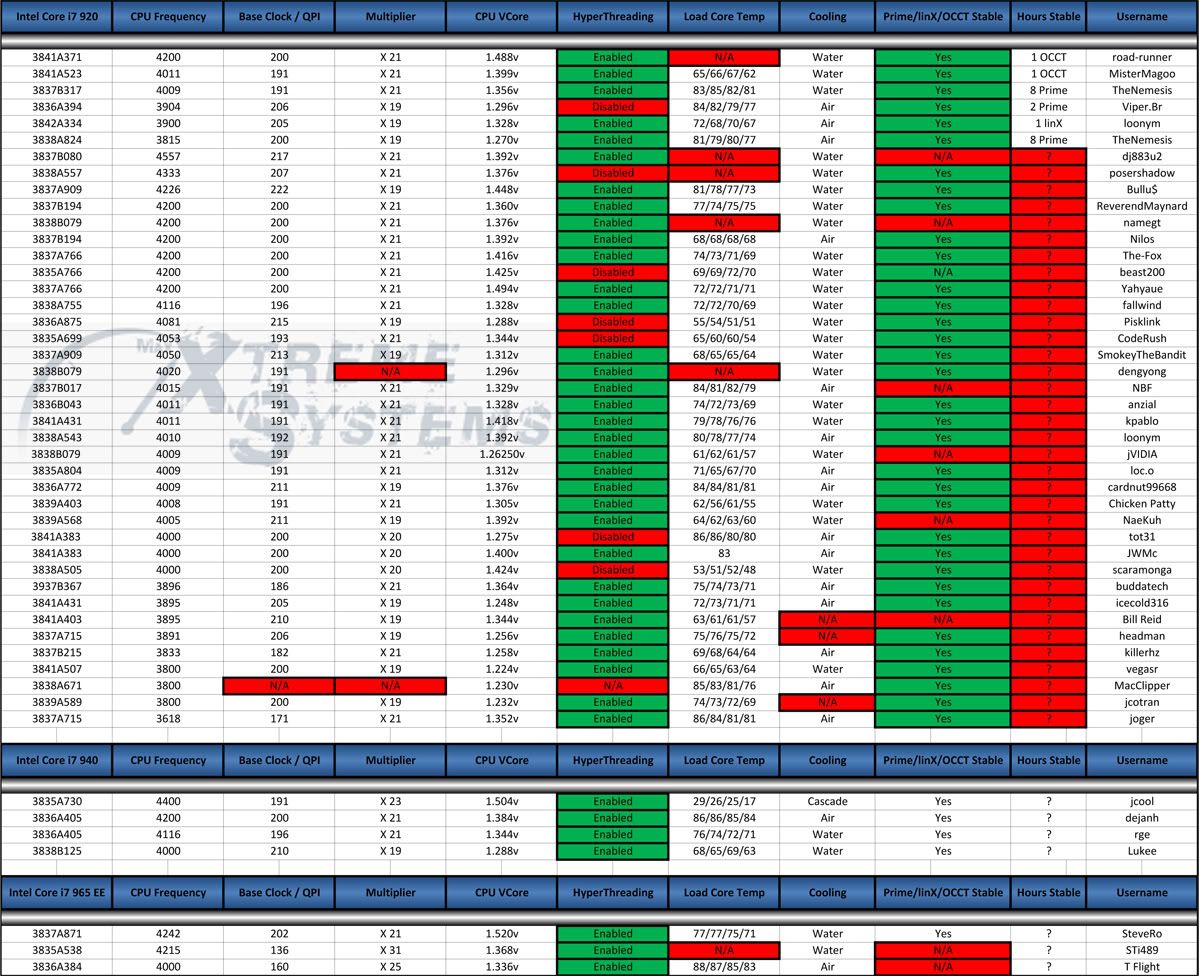Viewport: 1200px width, 976px height.
Task: Click the Disabled HyperThreading cell in Pisklink's row
Action: click(x=613, y=322)
